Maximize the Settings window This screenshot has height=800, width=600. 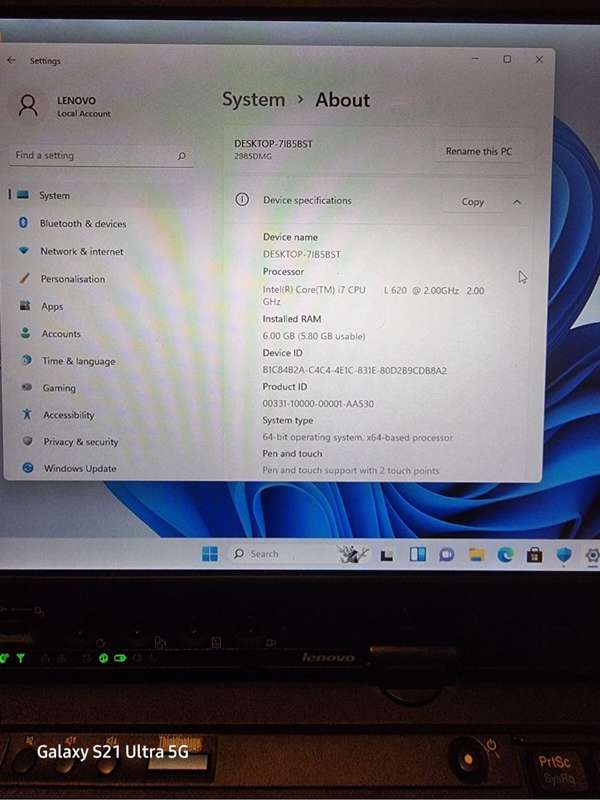507,59
